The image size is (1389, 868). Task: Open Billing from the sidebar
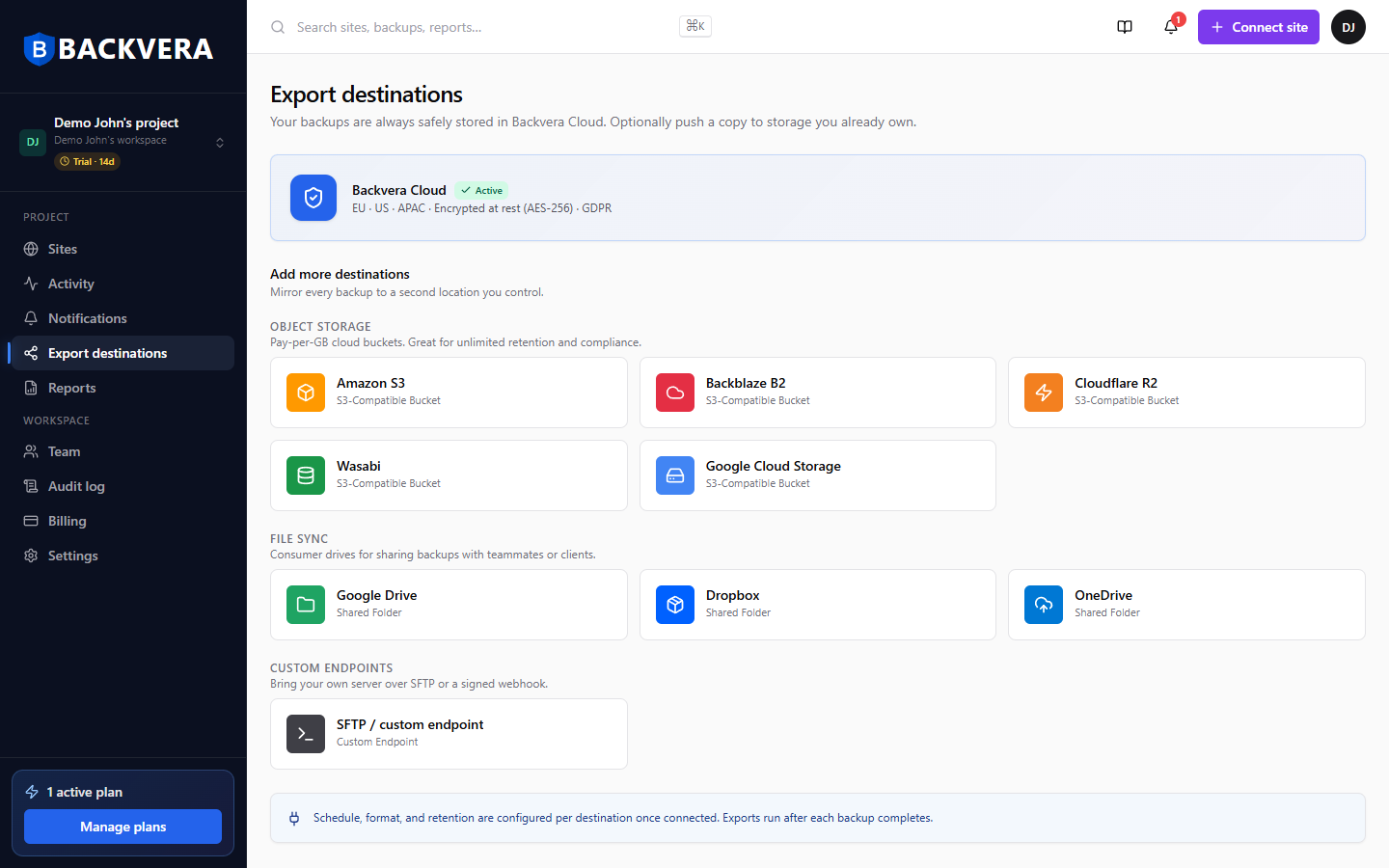pyautogui.click(x=123, y=521)
